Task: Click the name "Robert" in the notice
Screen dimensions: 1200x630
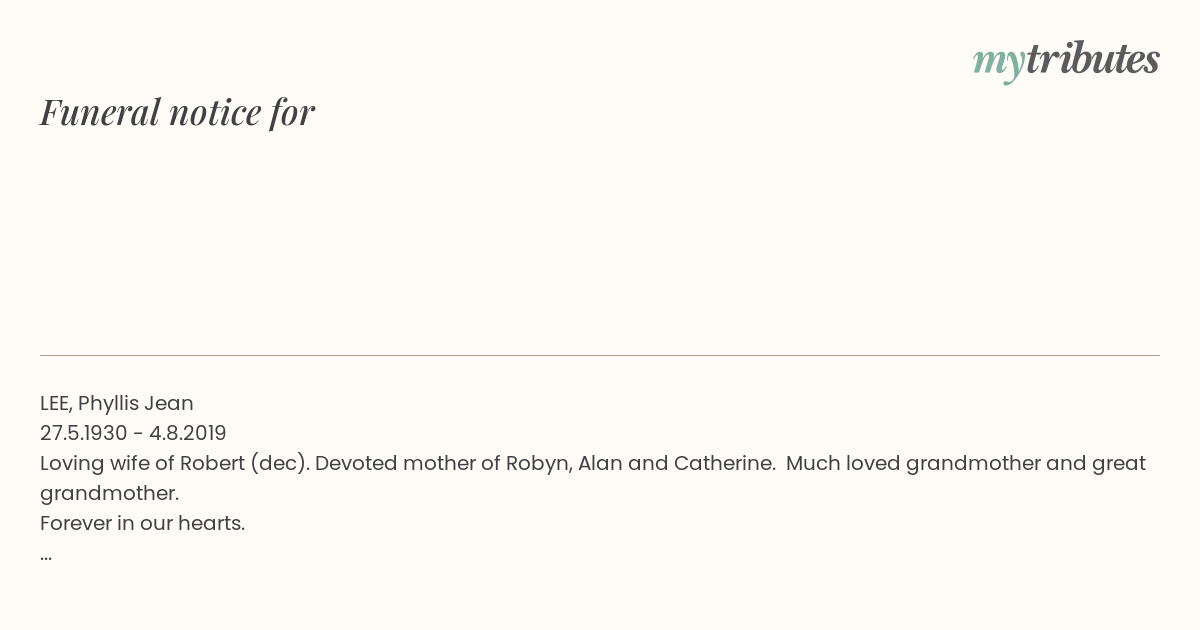Action: coord(212,463)
